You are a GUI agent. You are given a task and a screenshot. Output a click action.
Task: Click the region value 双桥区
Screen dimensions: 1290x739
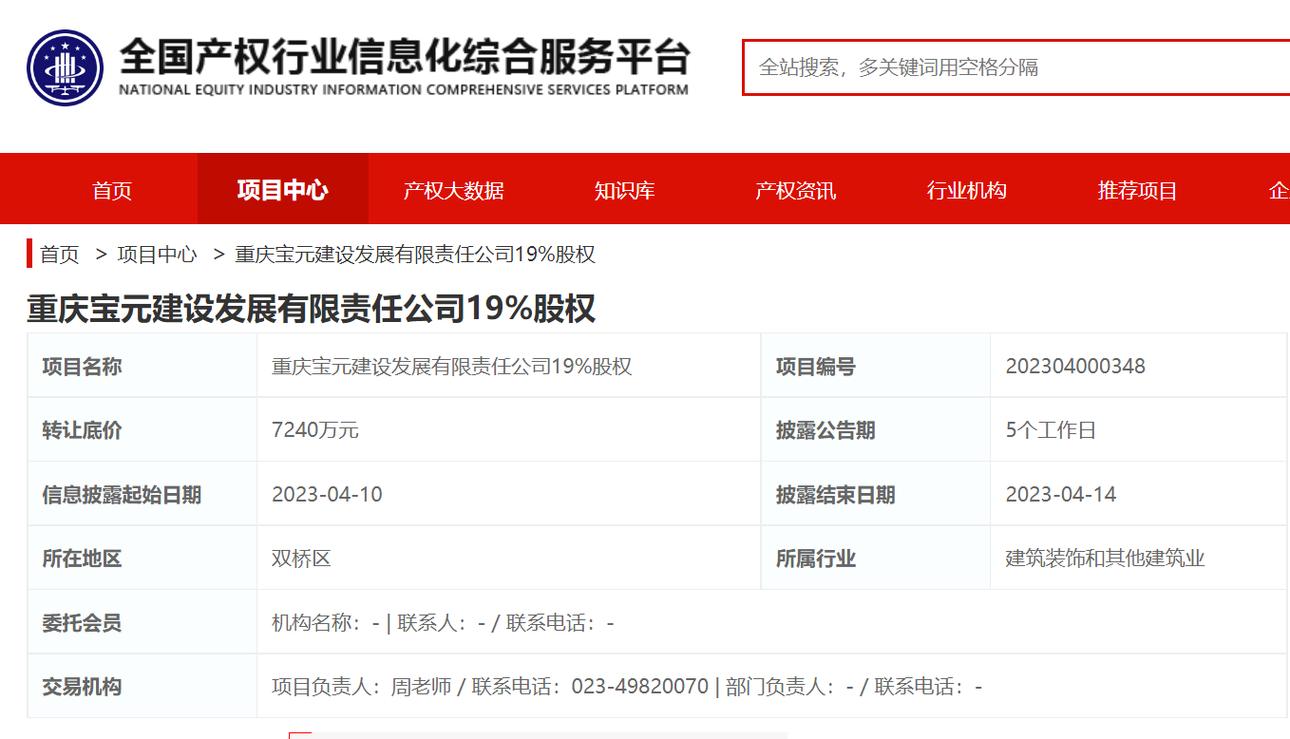(x=301, y=558)
